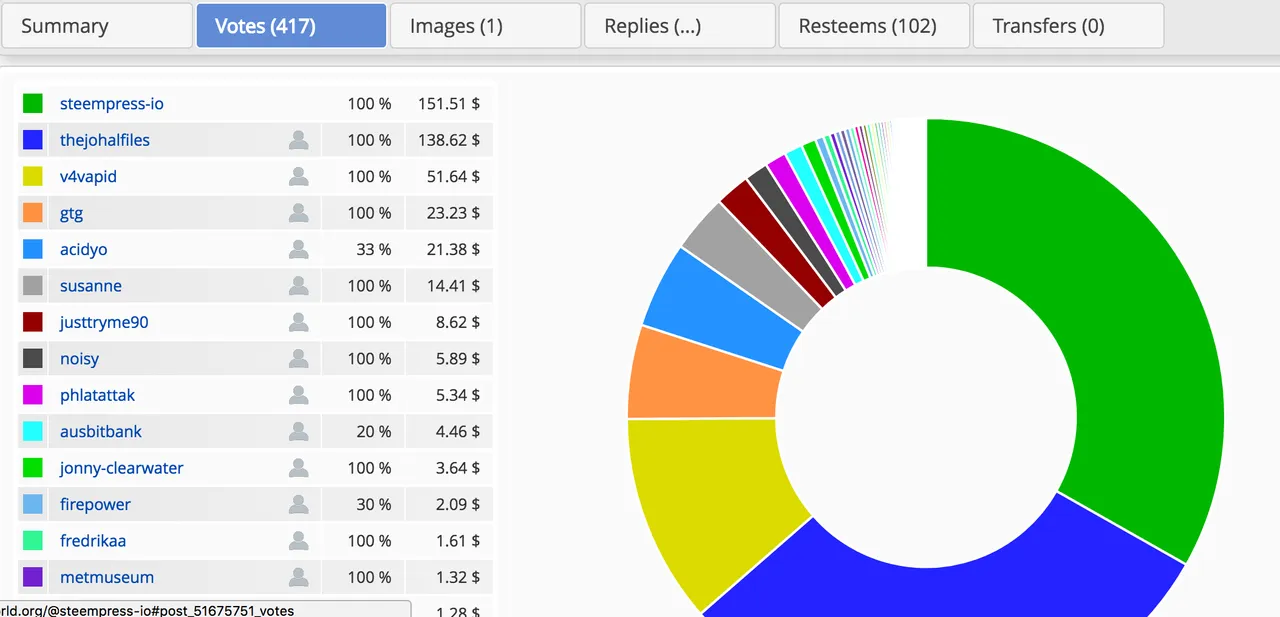Image resolution: width=1280 pixels, height=617 pixels.
Task: Click the person icon beside thejohalfiles
Action: tap(298, 140)
